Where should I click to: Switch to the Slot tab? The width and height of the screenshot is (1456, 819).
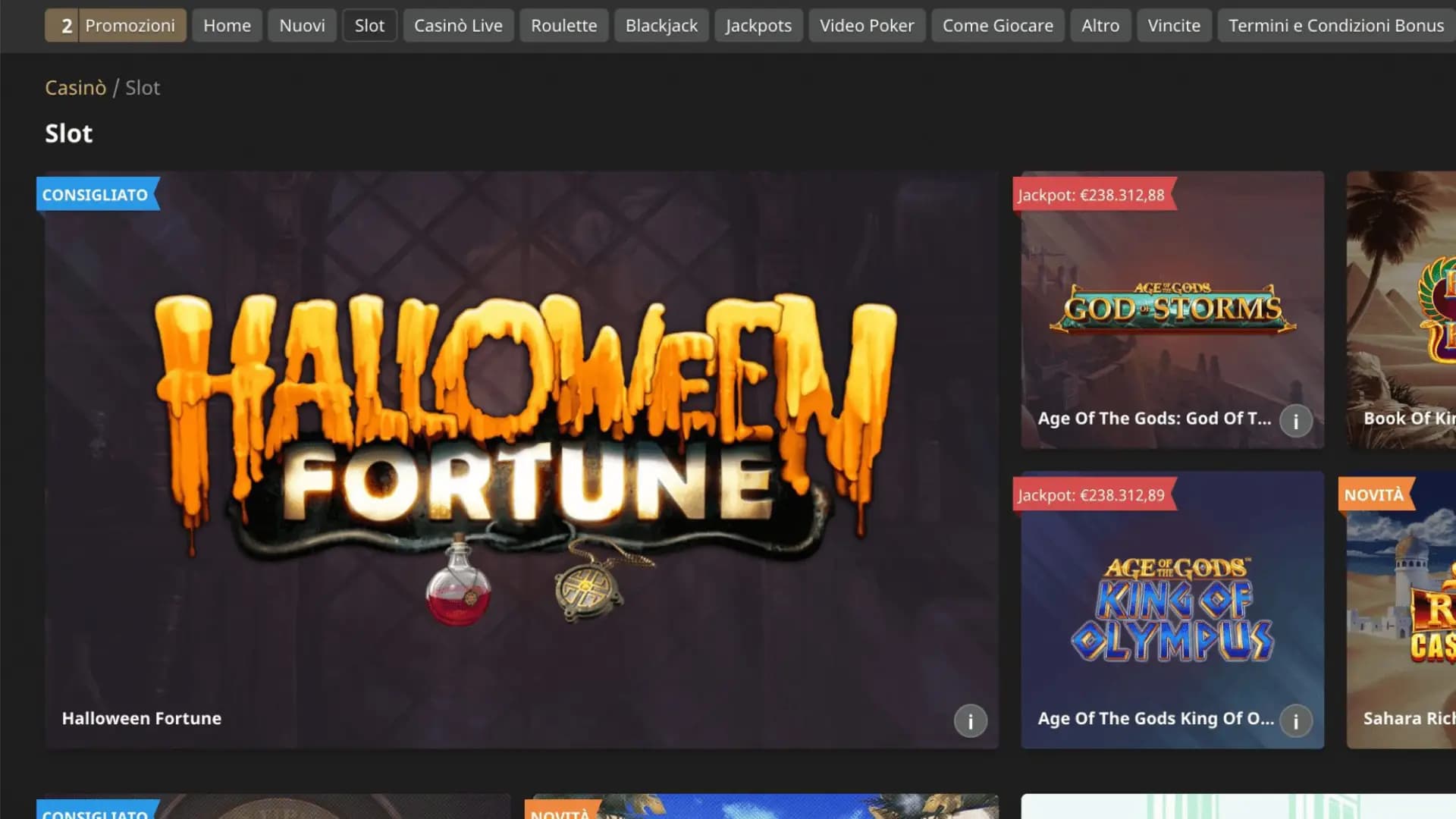(x=370, y=25)
